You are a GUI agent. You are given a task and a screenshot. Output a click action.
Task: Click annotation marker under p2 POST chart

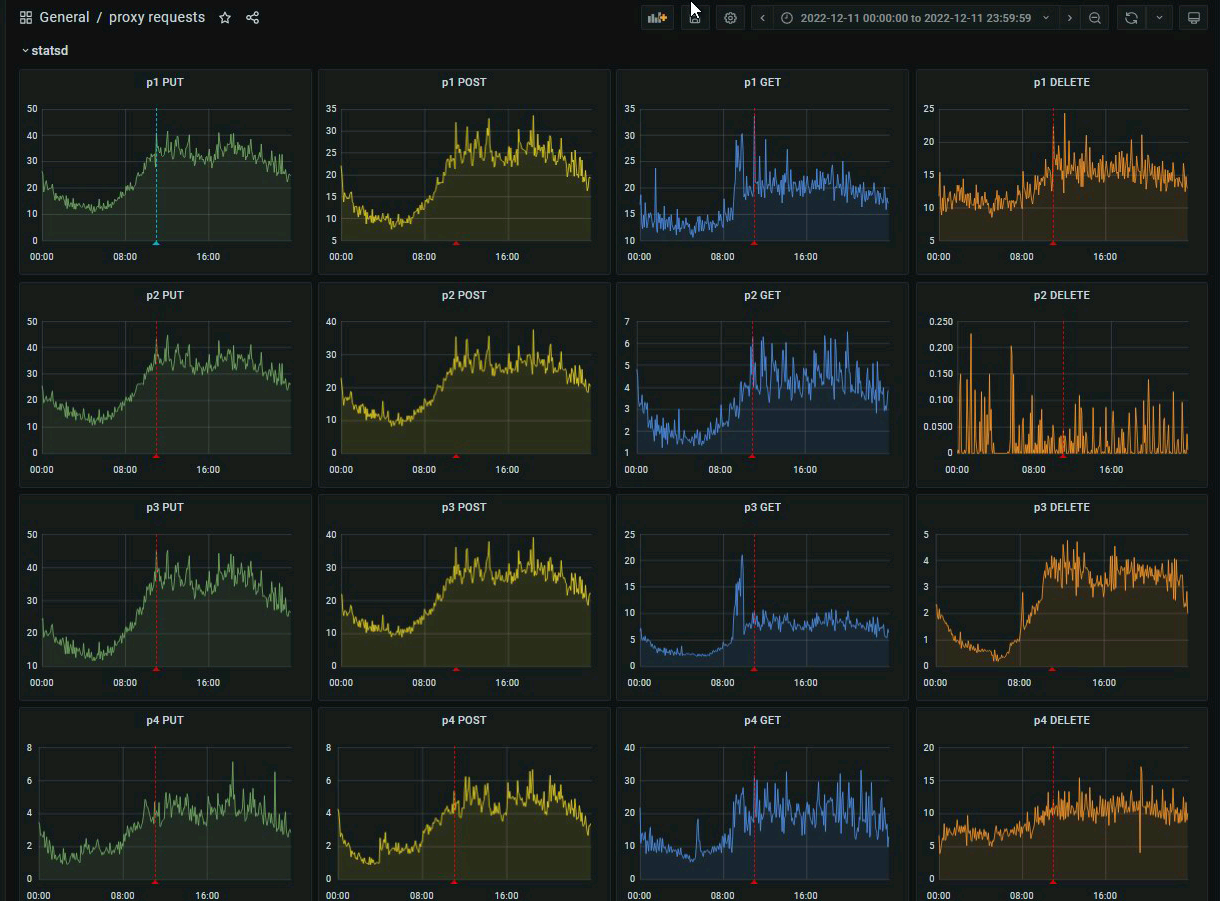(456, 455)
